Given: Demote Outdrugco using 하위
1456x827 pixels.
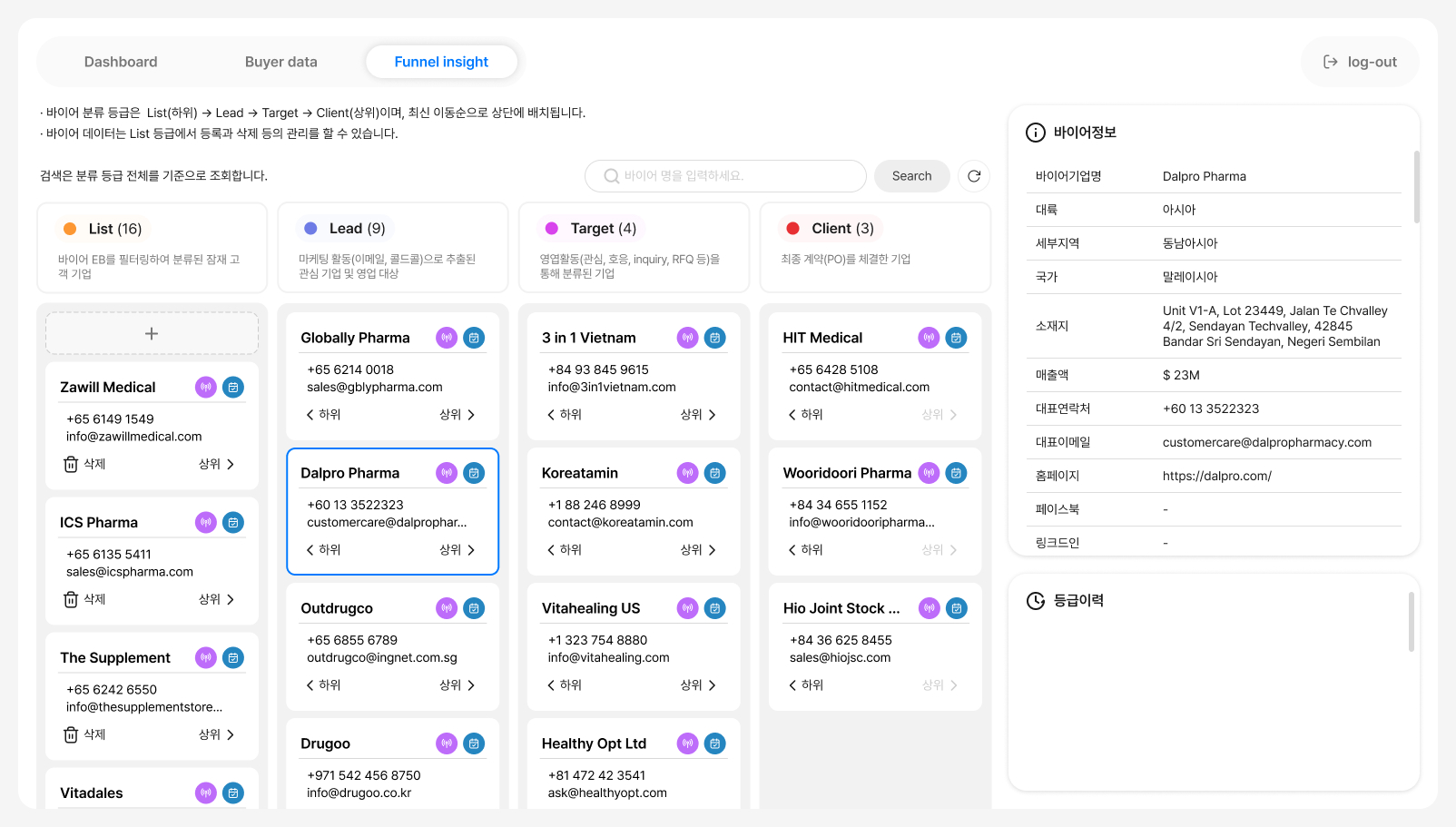Looking at the screenshot, I should (323, 685).
